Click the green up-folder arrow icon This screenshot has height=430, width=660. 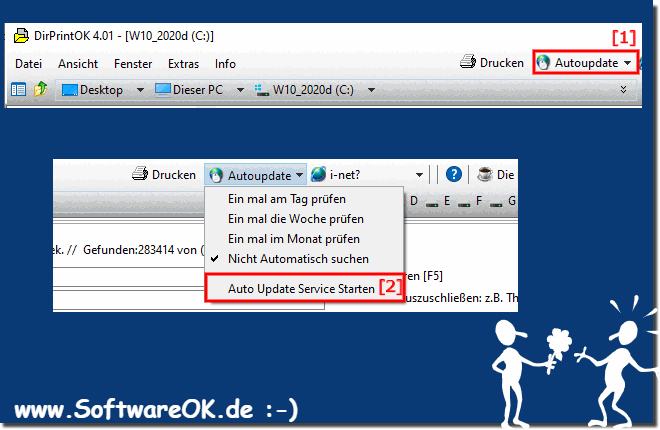pos(40,89)
